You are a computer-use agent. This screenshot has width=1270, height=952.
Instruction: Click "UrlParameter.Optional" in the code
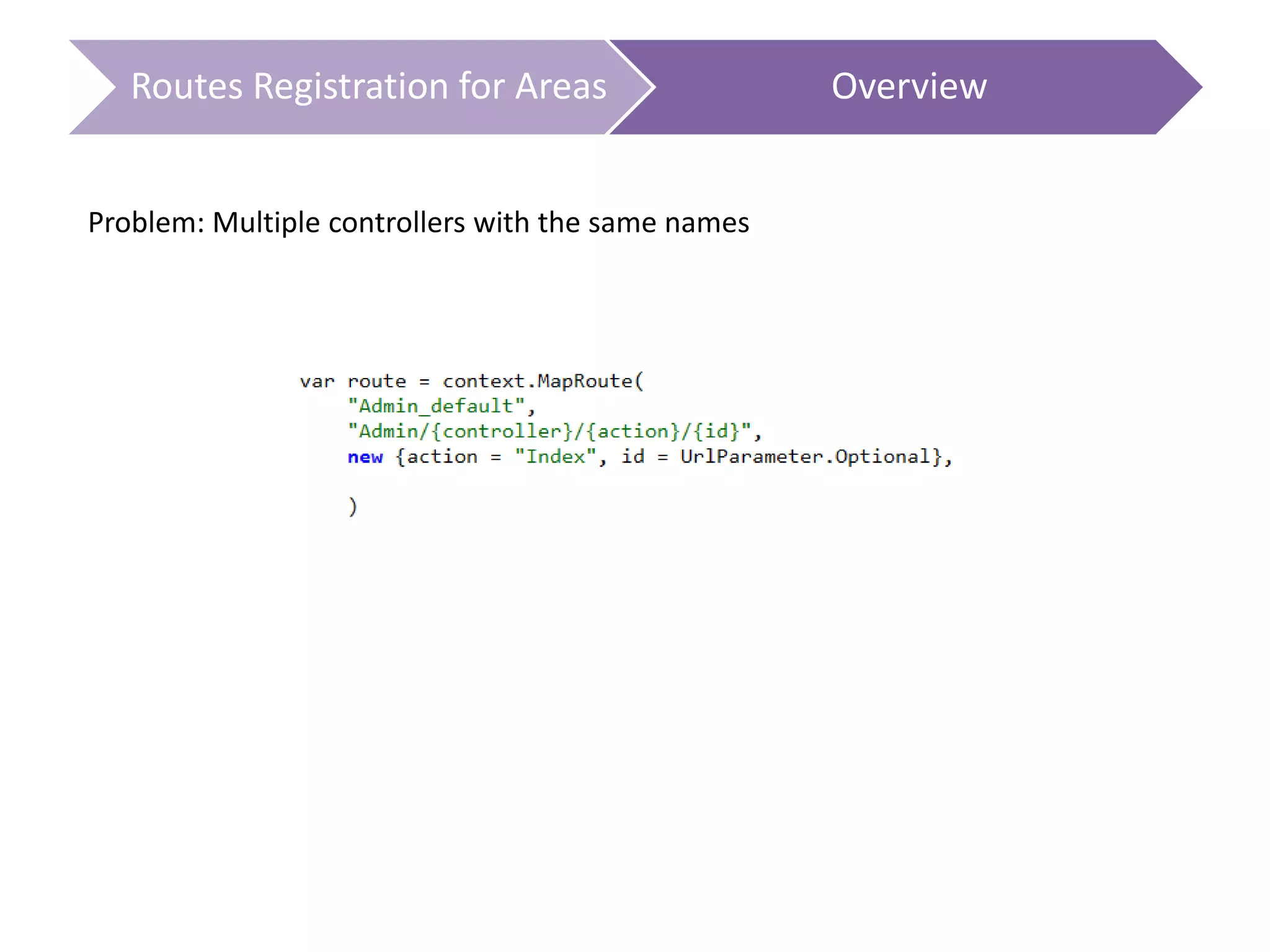(x=805, y=457)
